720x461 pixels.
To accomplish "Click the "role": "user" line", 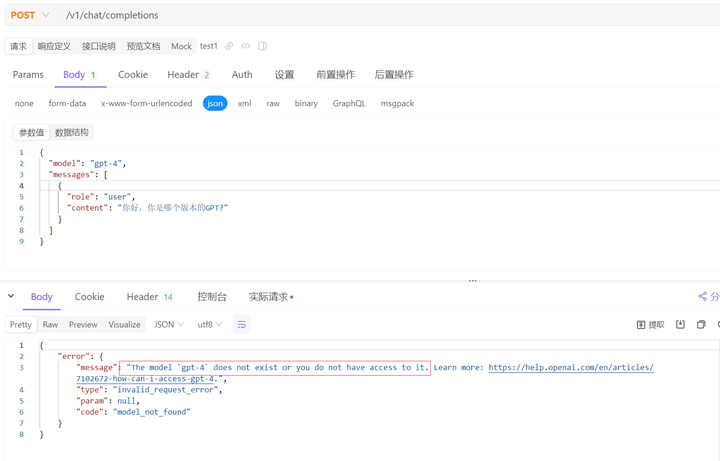I will [x=101, y=197].
